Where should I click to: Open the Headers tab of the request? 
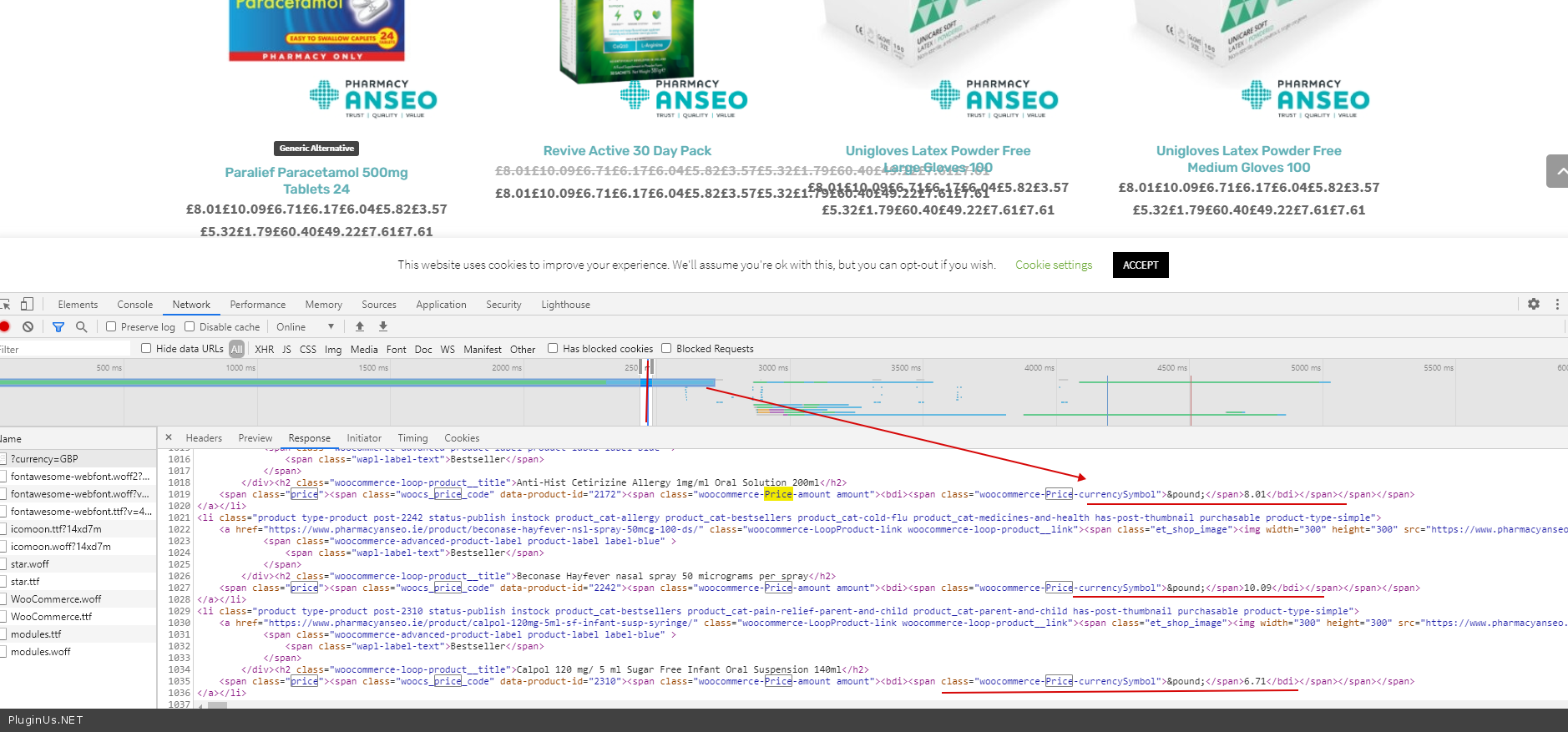(204, 438)
